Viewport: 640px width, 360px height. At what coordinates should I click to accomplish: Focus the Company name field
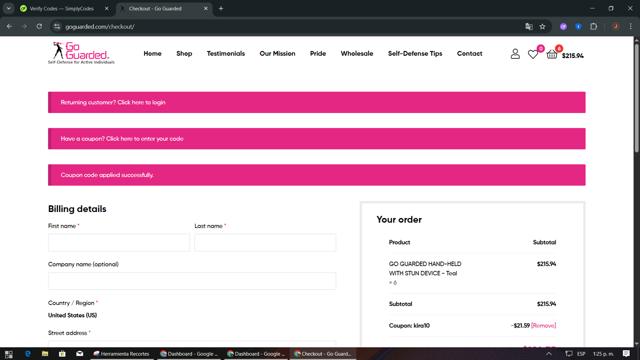click(x=192, y=281)
